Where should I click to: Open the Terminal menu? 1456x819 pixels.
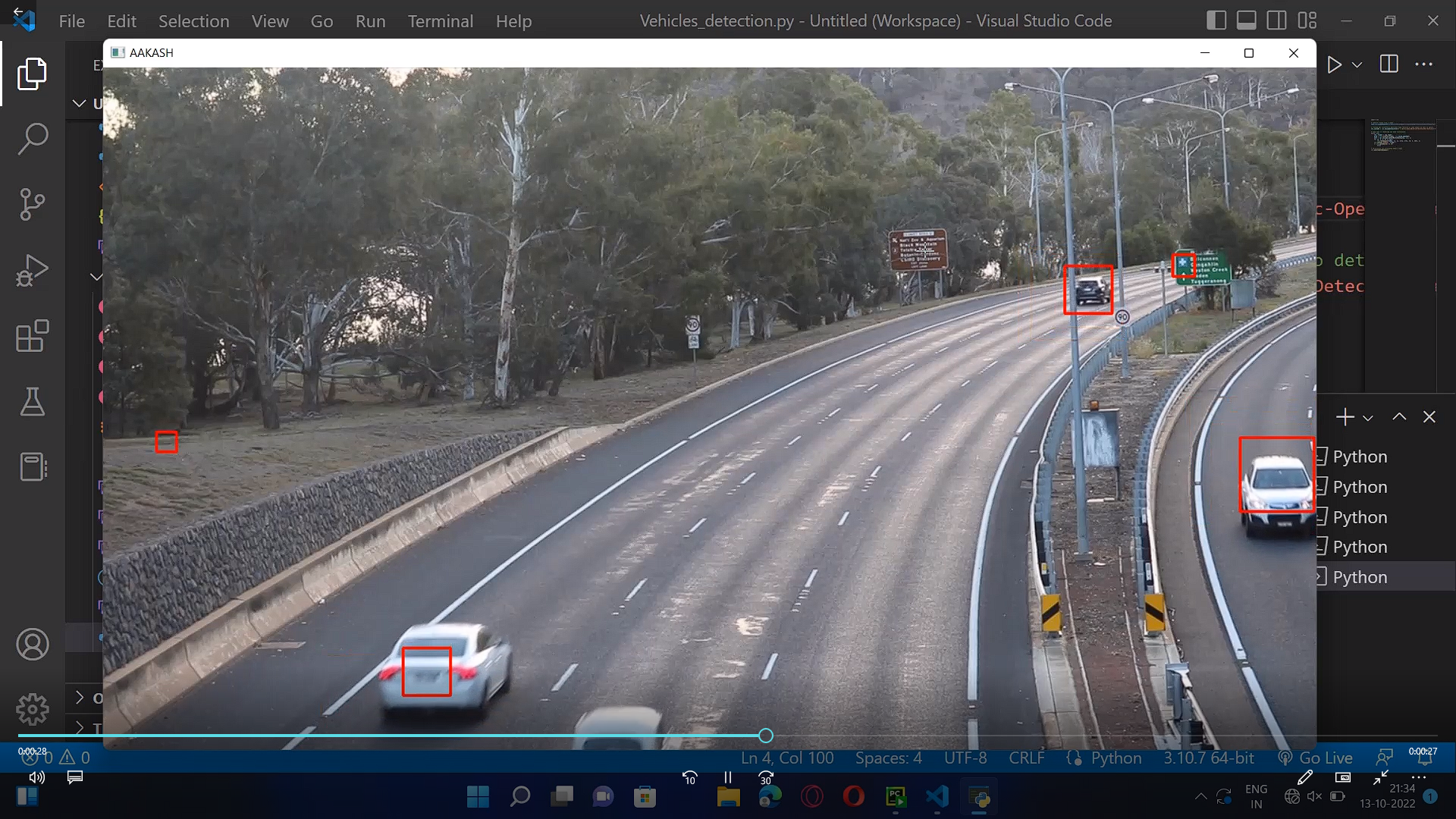440,21
